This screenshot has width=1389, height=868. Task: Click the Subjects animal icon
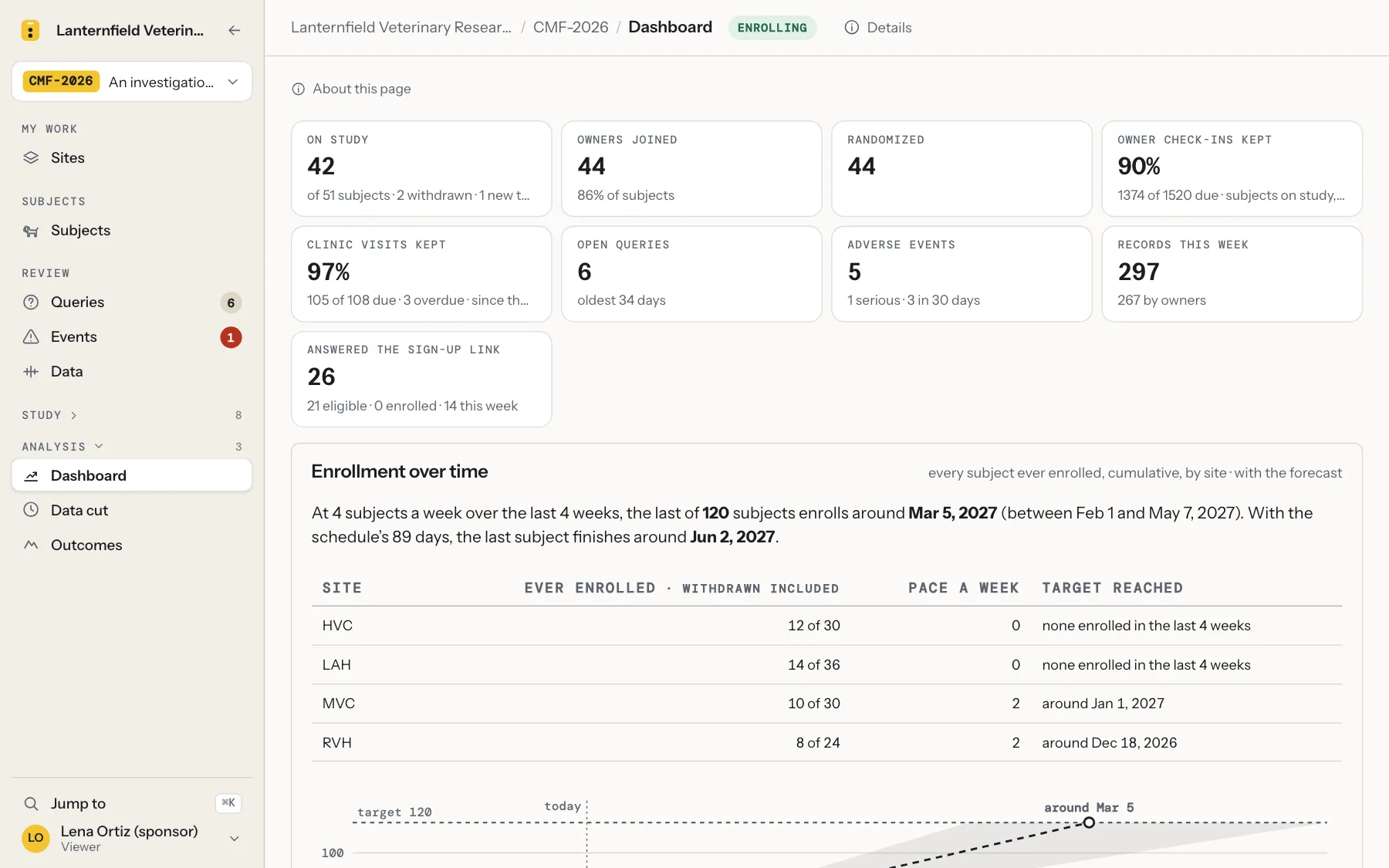click(x=31, y=231)
